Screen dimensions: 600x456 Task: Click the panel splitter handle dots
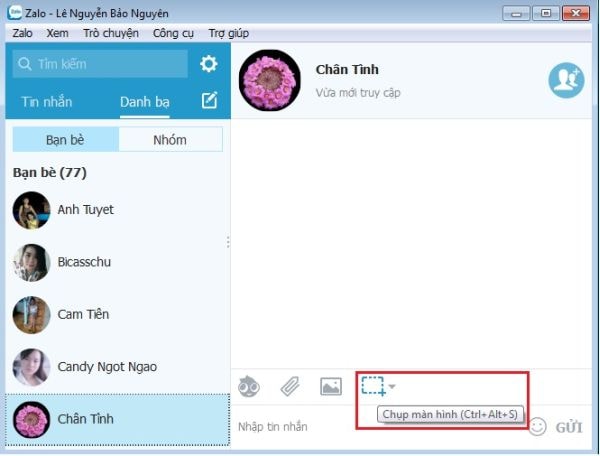coord(228,242)
